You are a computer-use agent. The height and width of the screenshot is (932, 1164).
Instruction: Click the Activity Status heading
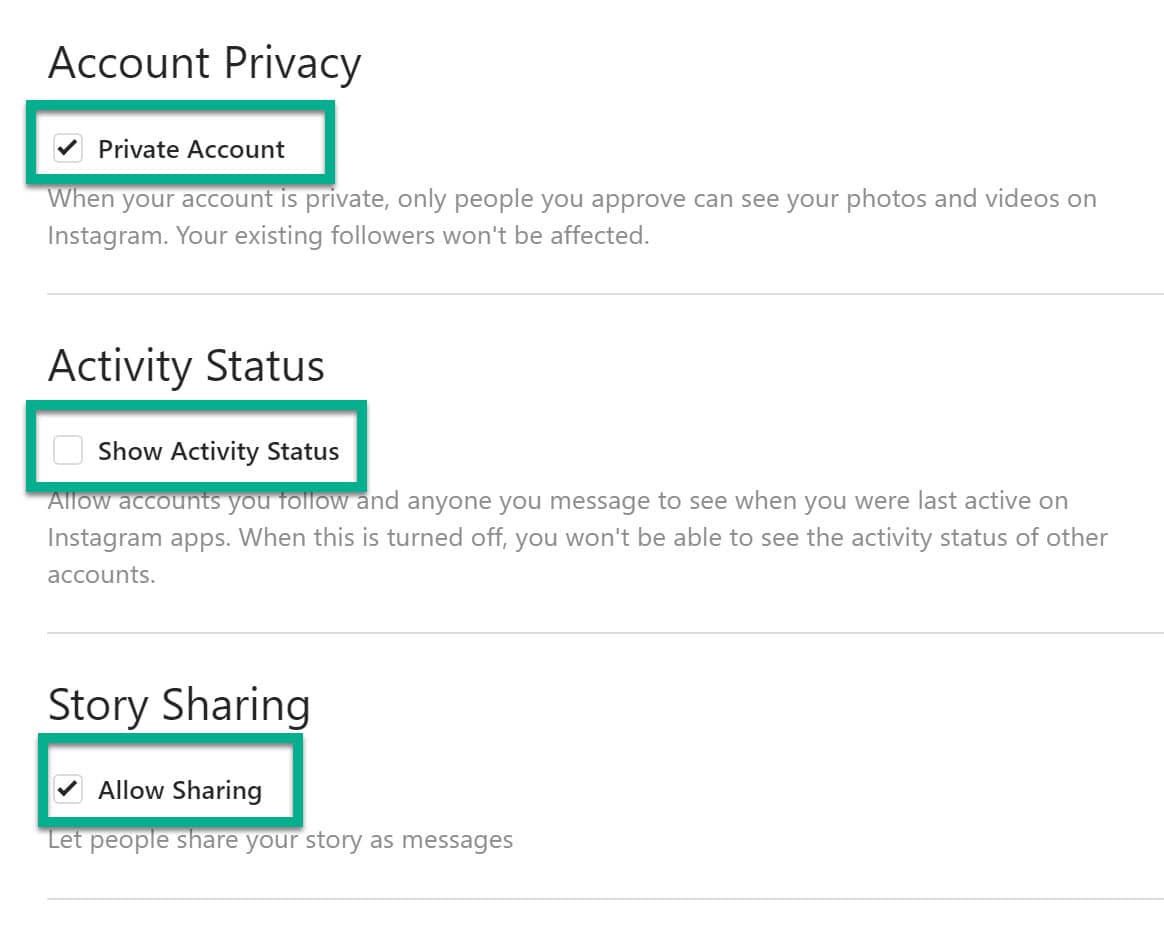[x=186, y=365]
